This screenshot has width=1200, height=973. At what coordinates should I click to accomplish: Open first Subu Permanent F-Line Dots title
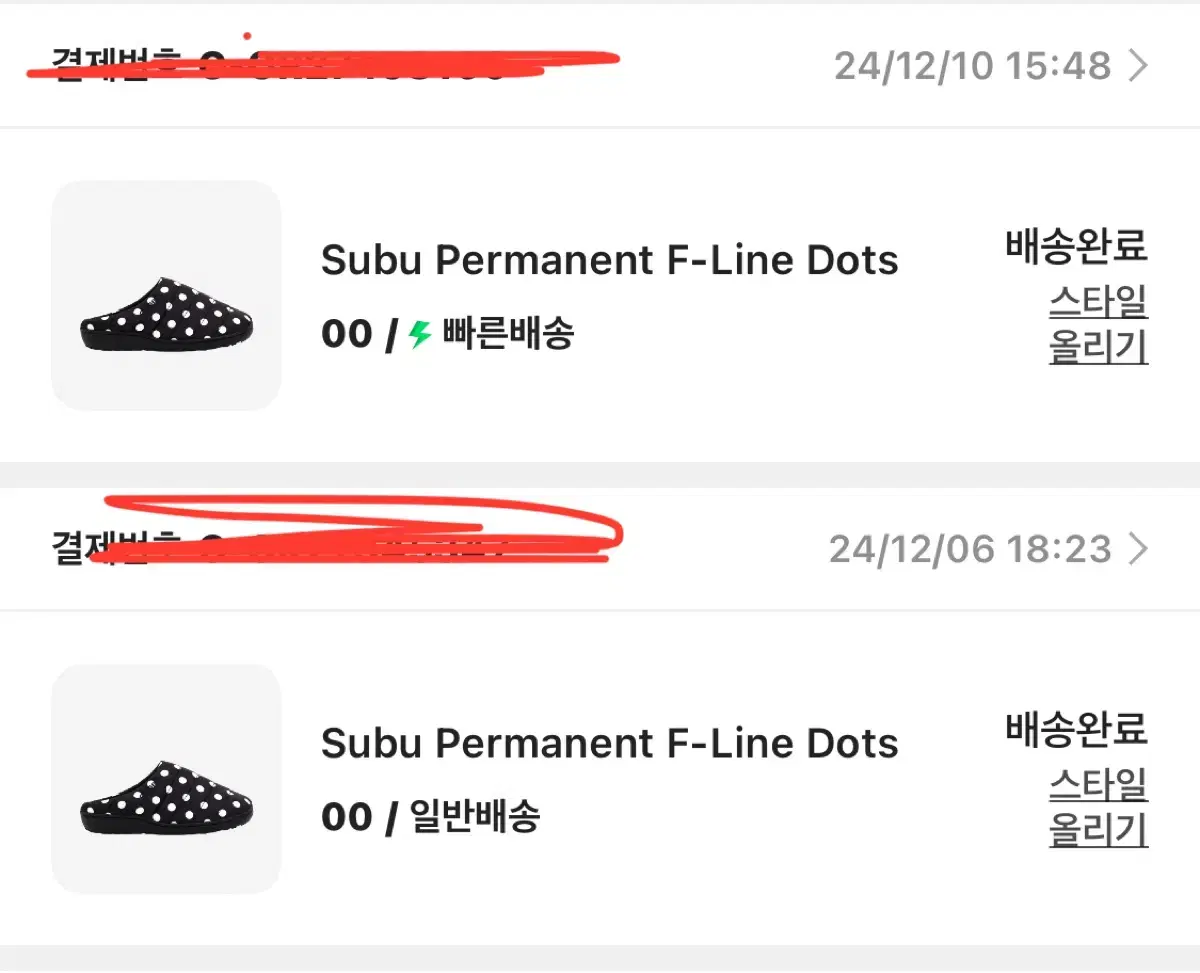609,261
